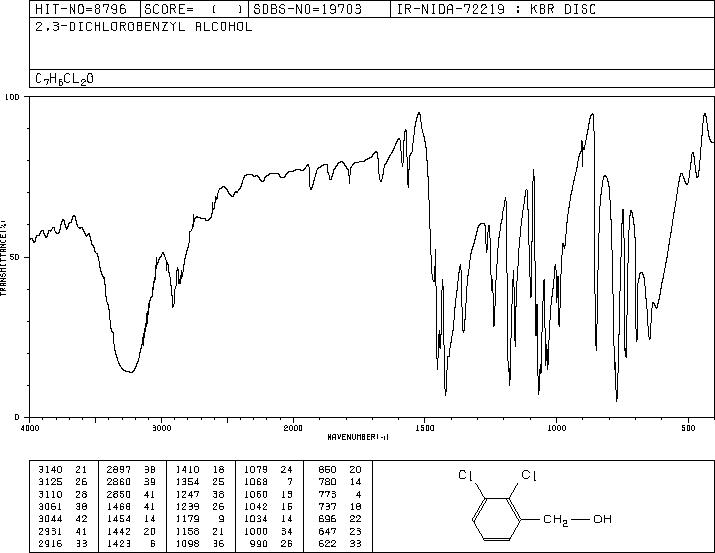Click the CH2 label in the structure diagram

[x=556, y=520]
